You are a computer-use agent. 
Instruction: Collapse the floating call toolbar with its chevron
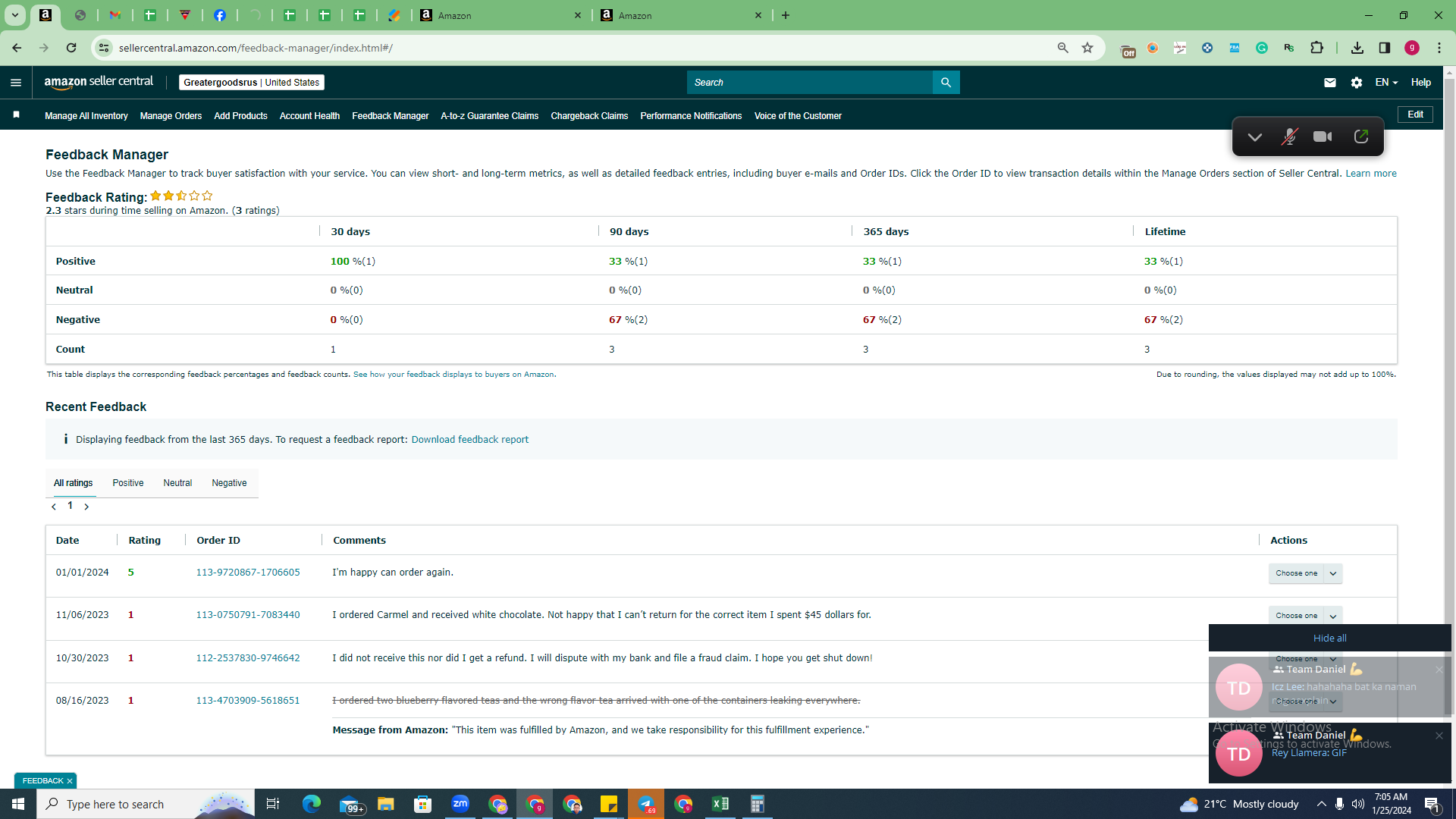point(1255,137)
